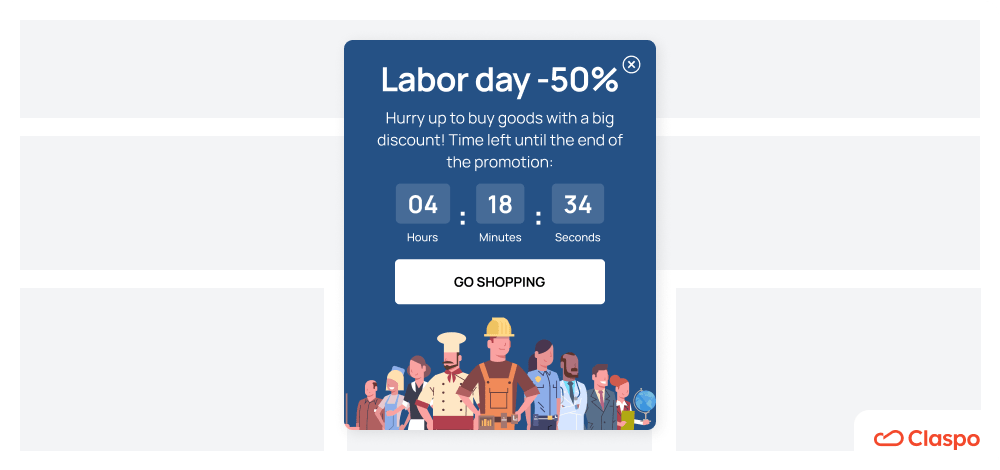The height and width of the screenshot is (470, 1000).
Task: Click the police officer figure
Action: pos(543,385)
